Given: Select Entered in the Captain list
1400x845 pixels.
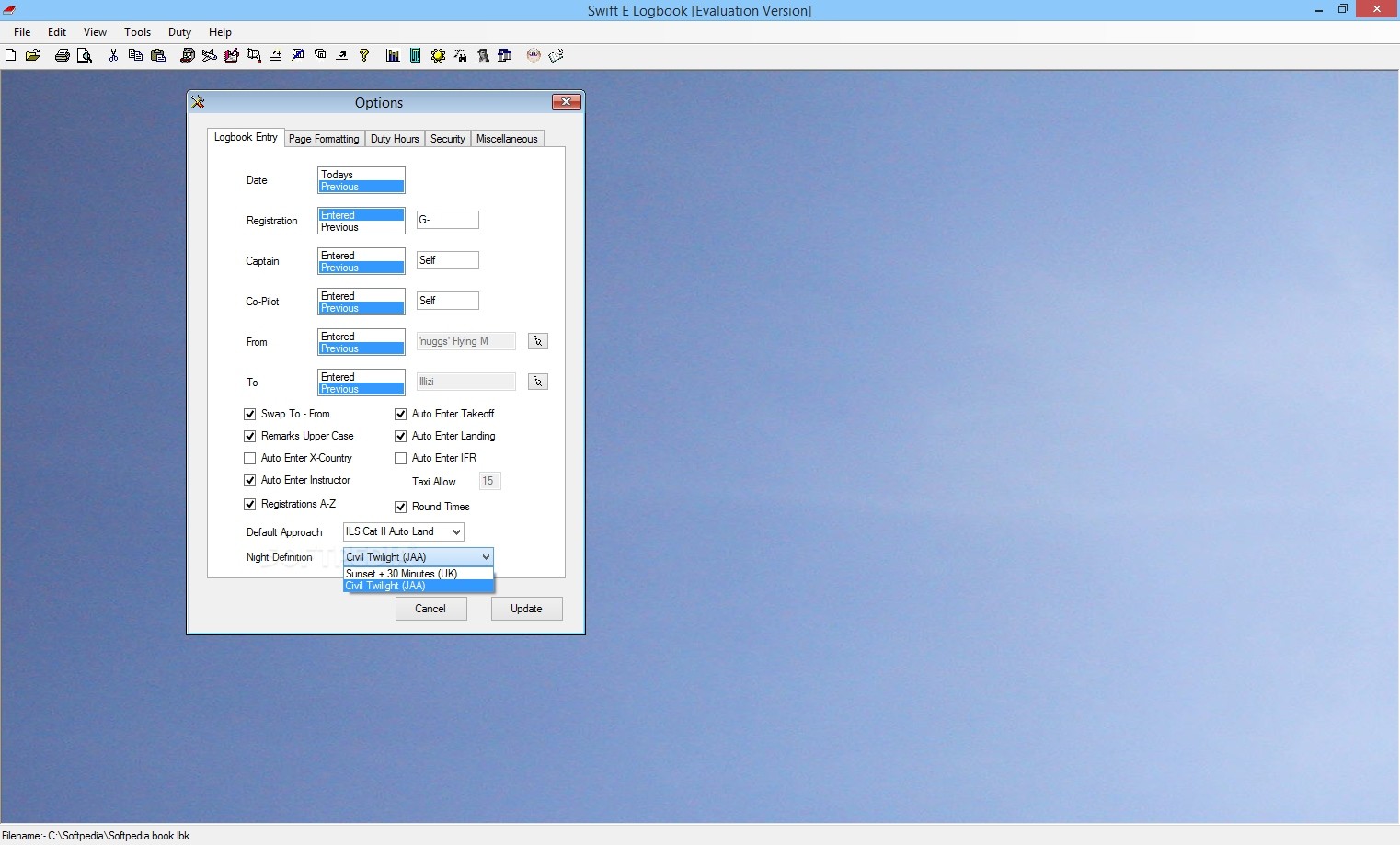Looking at the screenshot, I should click(361, 256).
